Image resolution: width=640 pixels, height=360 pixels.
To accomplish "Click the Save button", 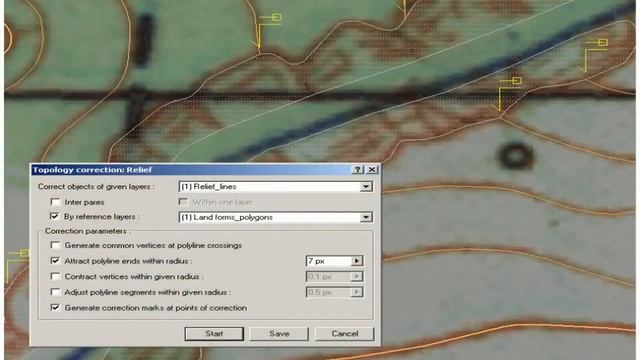I will click(x=279, y=334).
